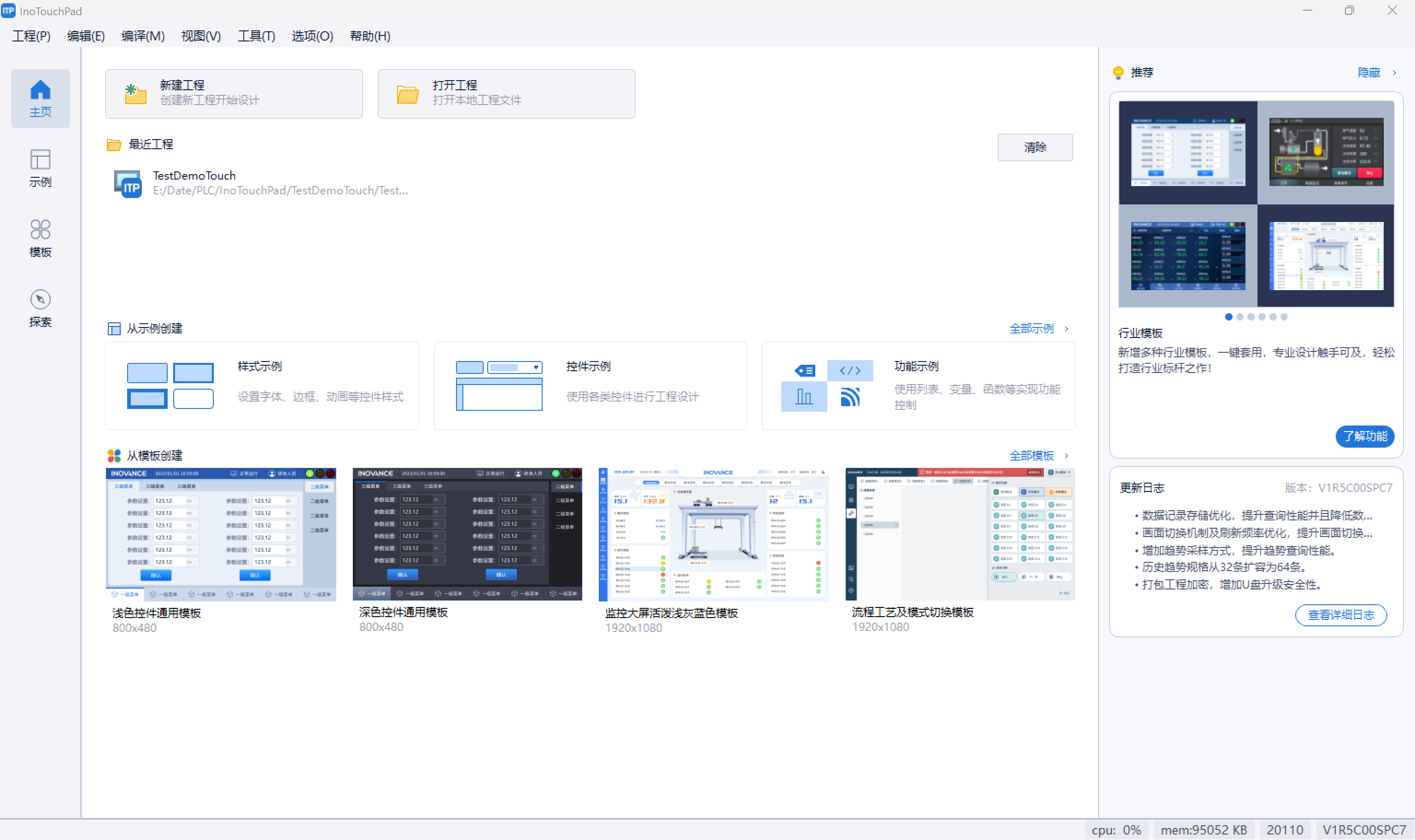Click the 查看详细日志 button
This screenshot has height=840, width=1415.
click(1340, 615)
